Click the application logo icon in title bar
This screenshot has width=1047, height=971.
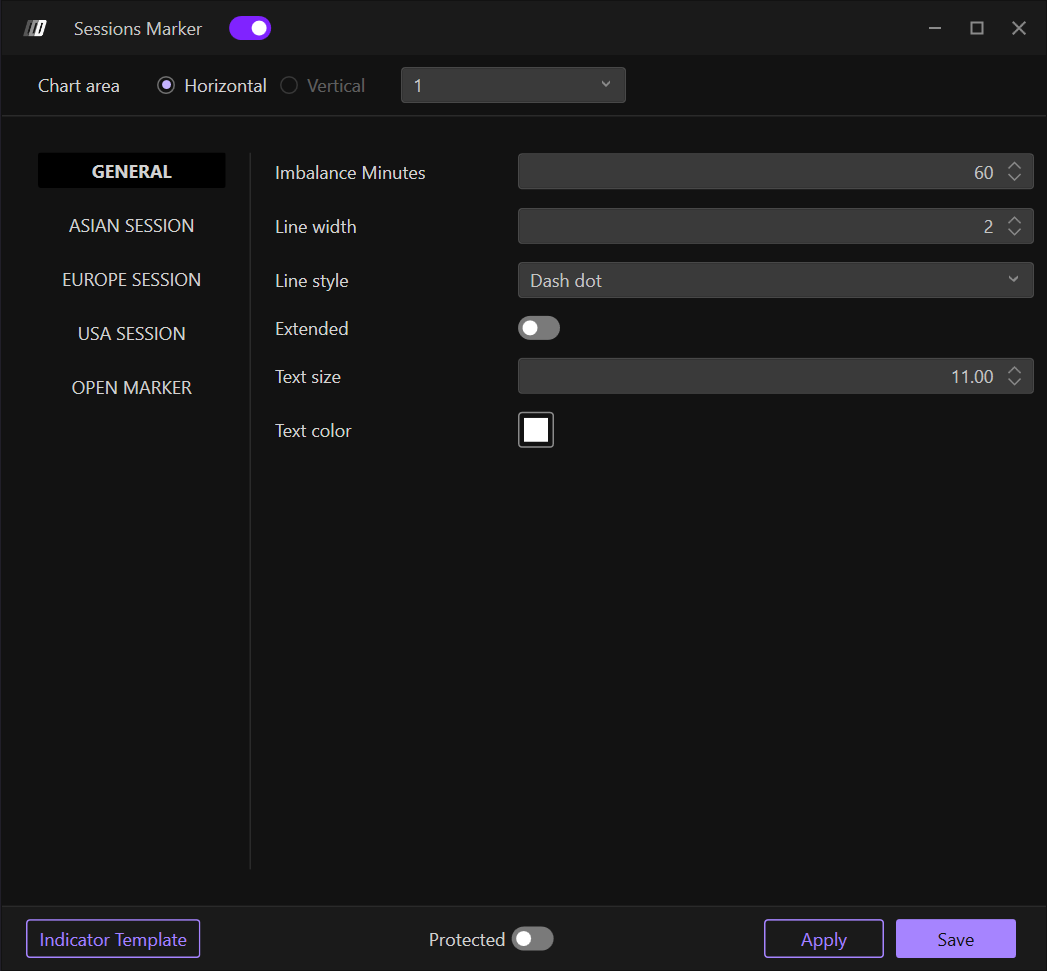coord(35,28)
